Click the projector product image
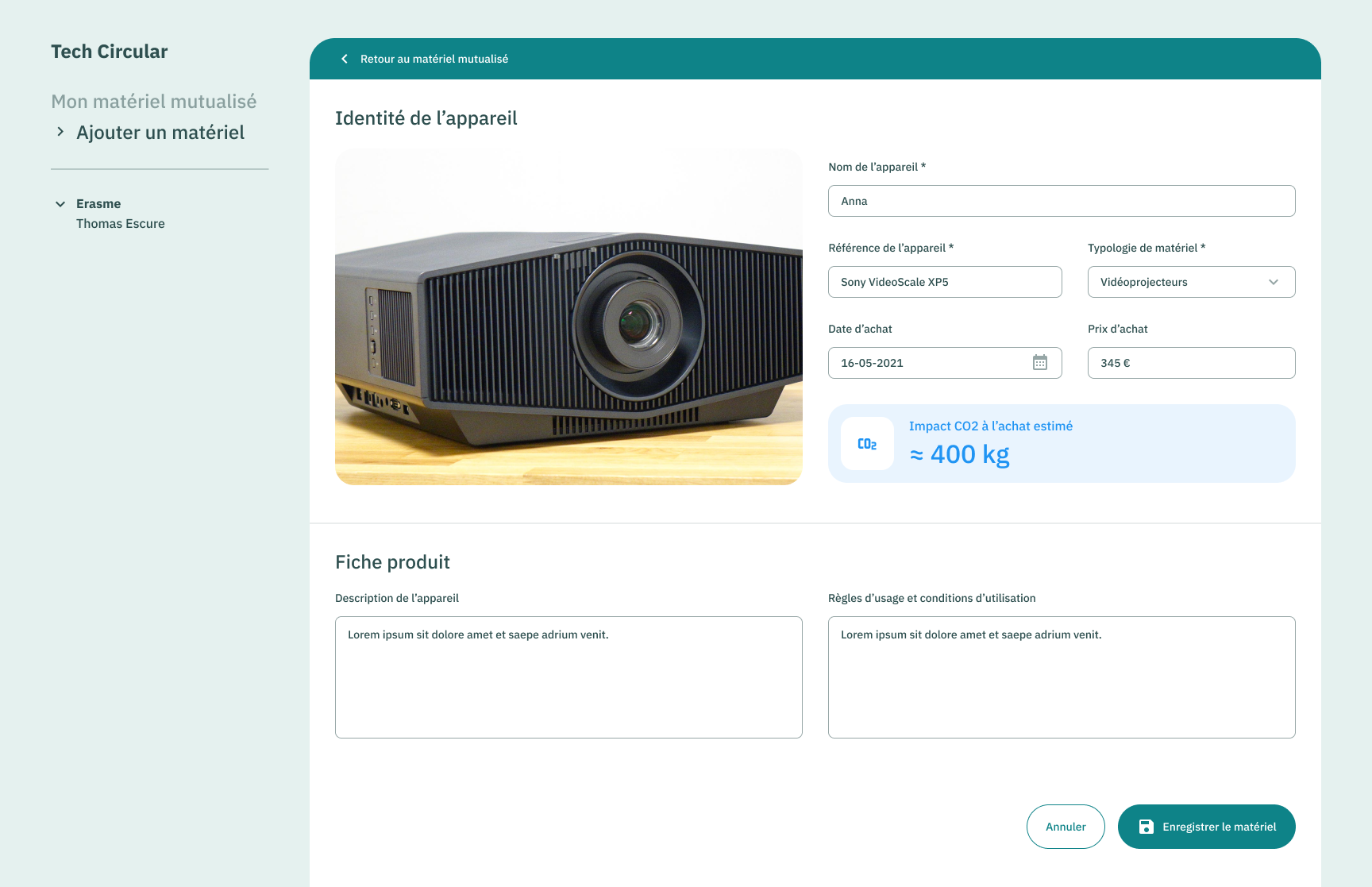This screenshot has width=1372, height=887. 568,317
